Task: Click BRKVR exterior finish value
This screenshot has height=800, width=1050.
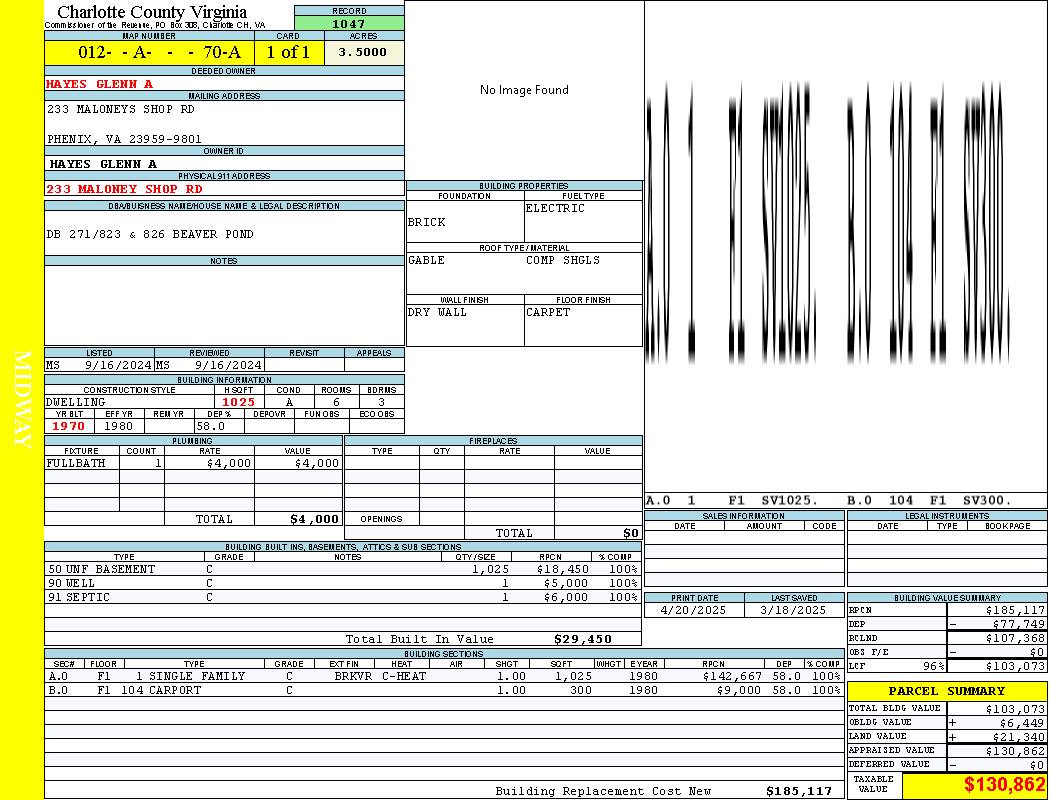Action: click(x=354, y=677)
